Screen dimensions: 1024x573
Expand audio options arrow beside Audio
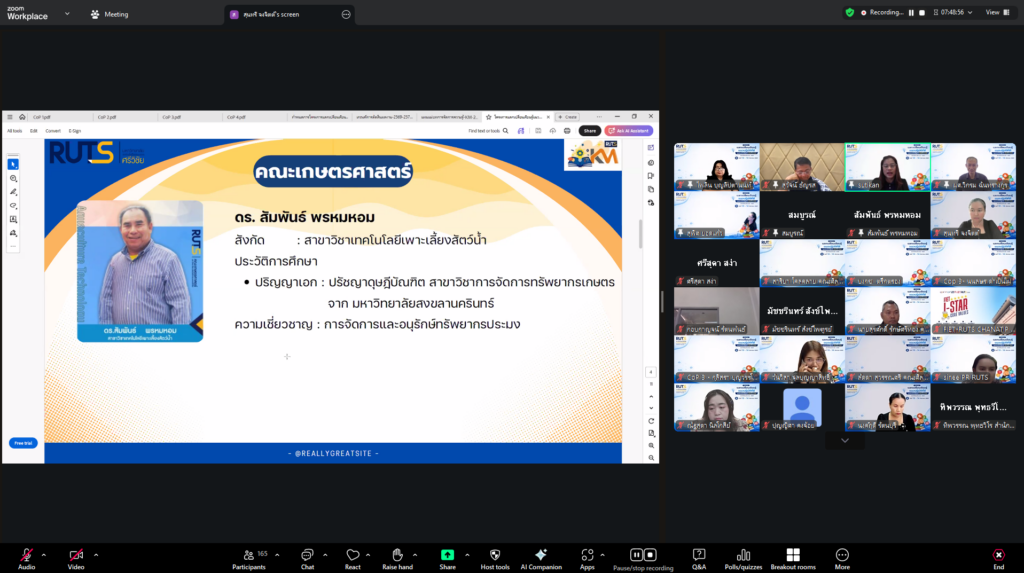44,555
